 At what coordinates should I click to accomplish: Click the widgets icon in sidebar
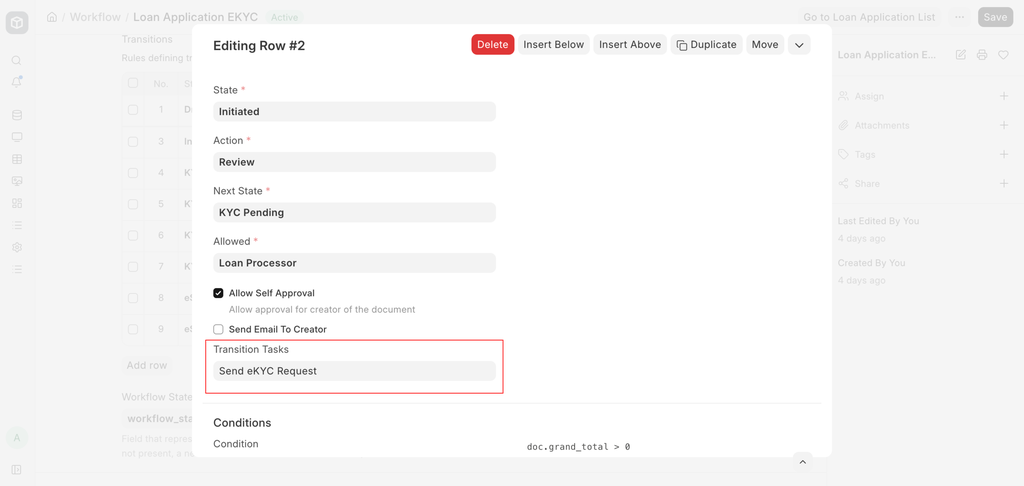pos(17,203)
